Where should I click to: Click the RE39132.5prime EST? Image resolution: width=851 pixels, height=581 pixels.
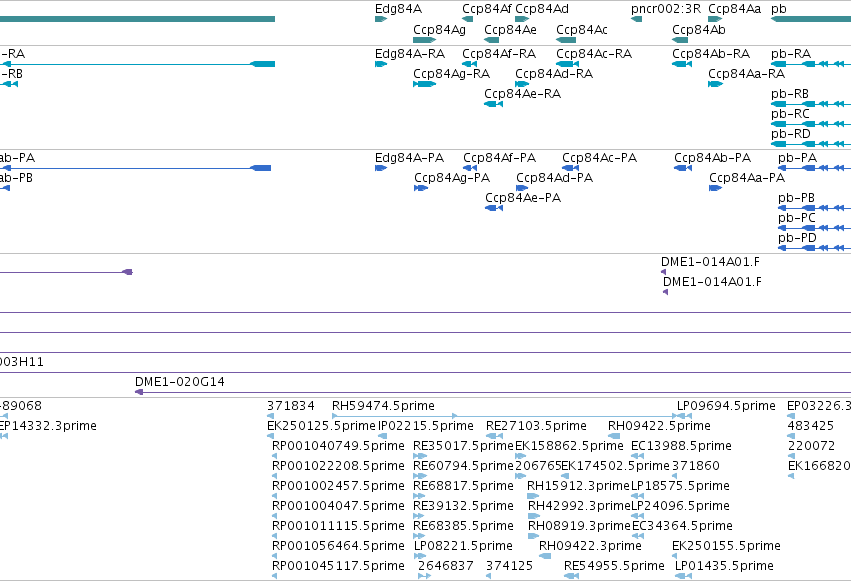tap(420, 517)
